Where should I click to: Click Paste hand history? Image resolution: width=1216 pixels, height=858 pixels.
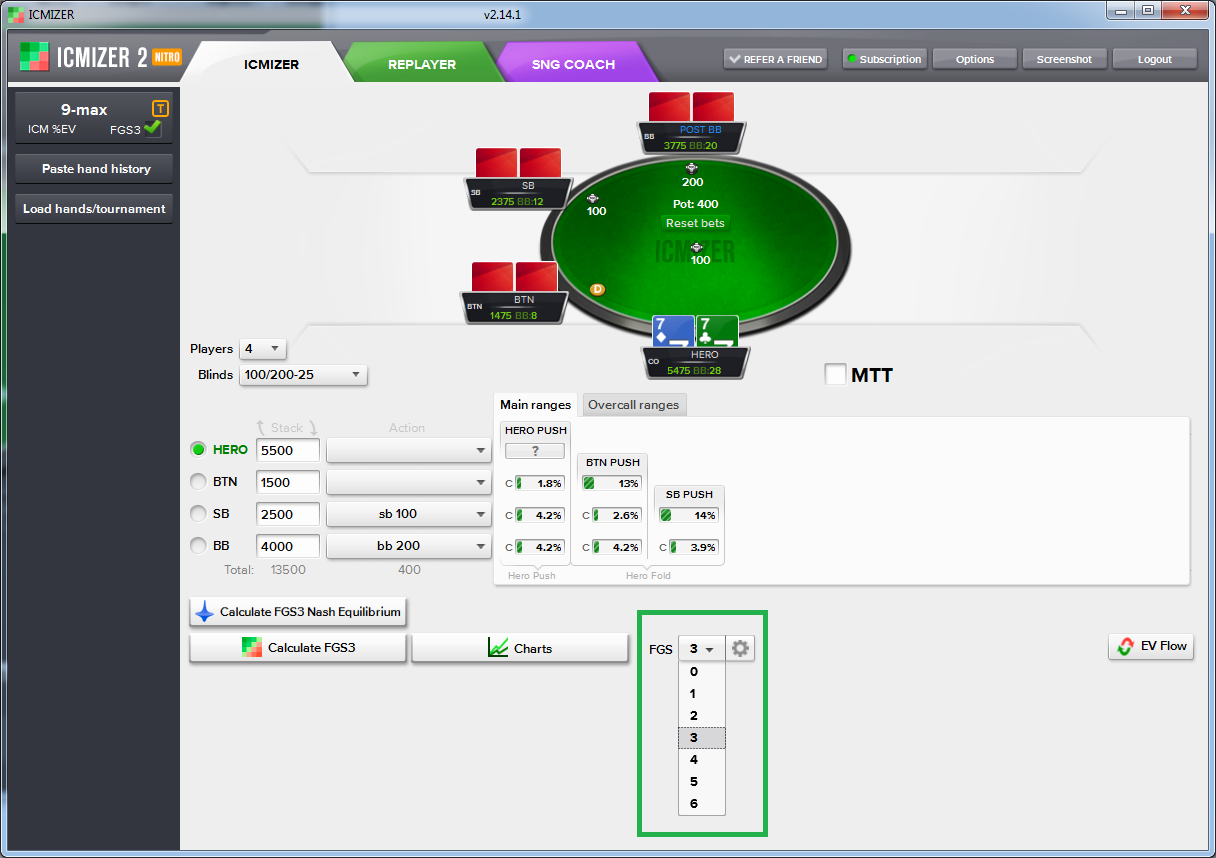pos(95,169)
